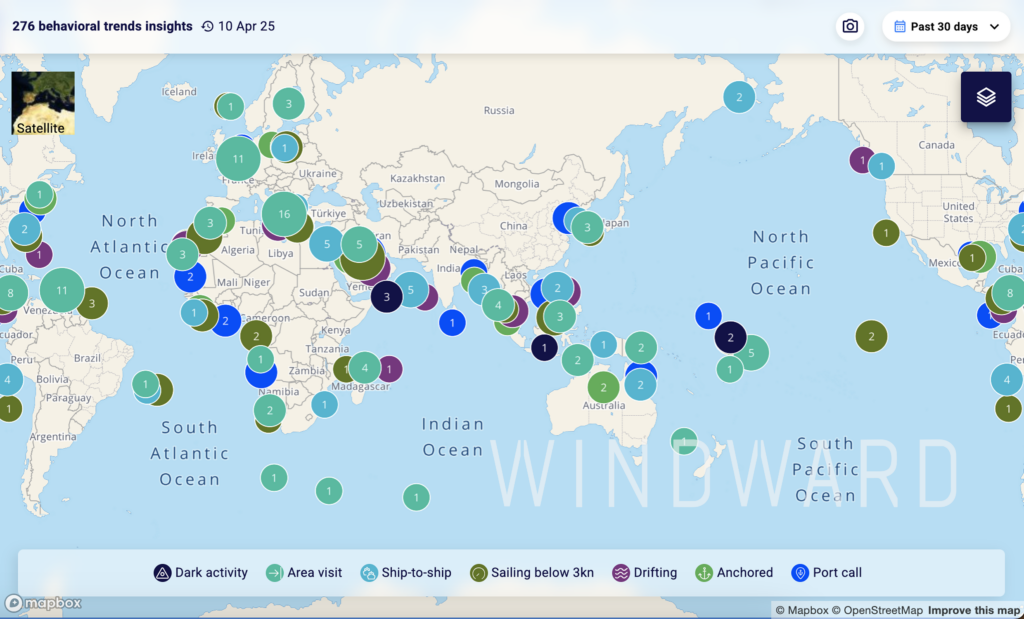Click the Port call legend icon
The height and width of the screenshot is (619, 1024).
tap(800, 573)
